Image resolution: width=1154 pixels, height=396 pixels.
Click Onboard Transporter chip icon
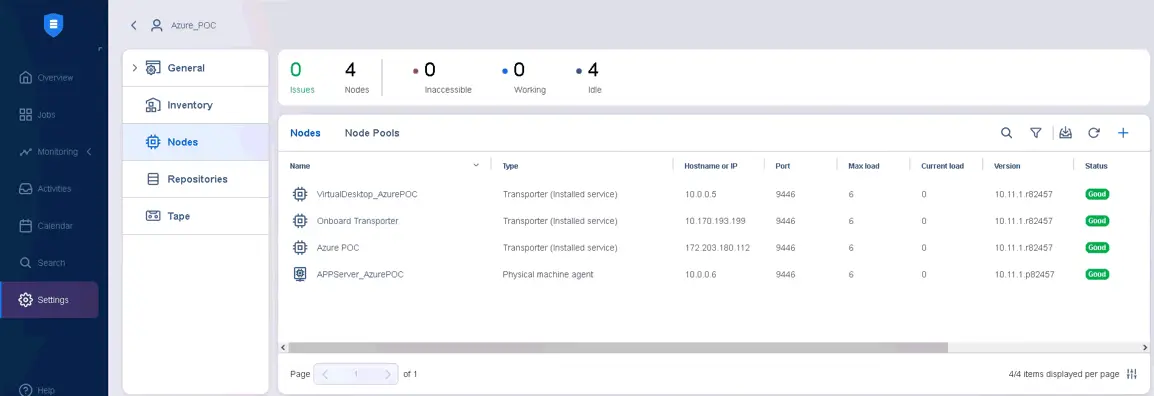click(x=300, y=221)
